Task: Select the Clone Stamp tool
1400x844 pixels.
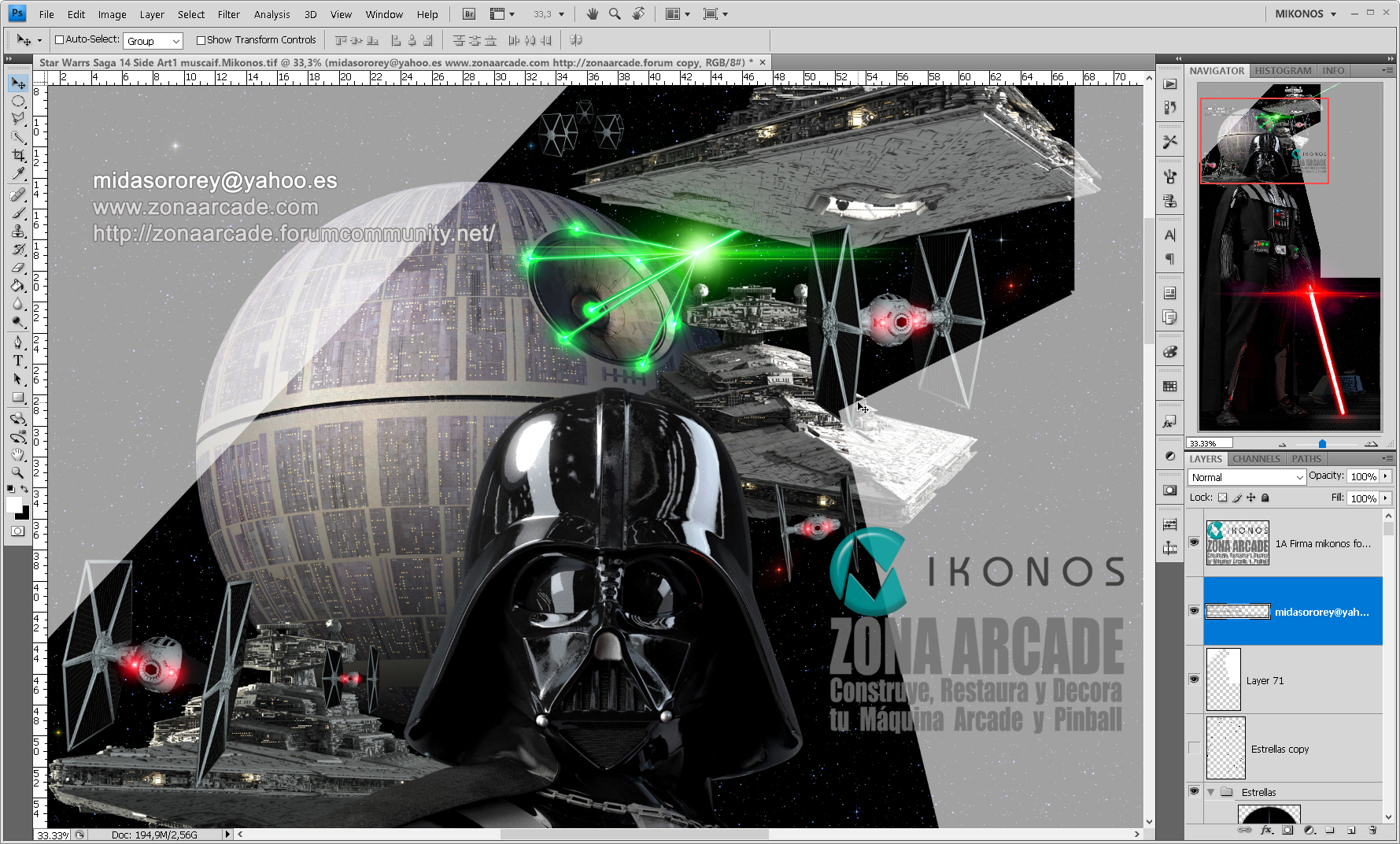Action: click(18, 231)
